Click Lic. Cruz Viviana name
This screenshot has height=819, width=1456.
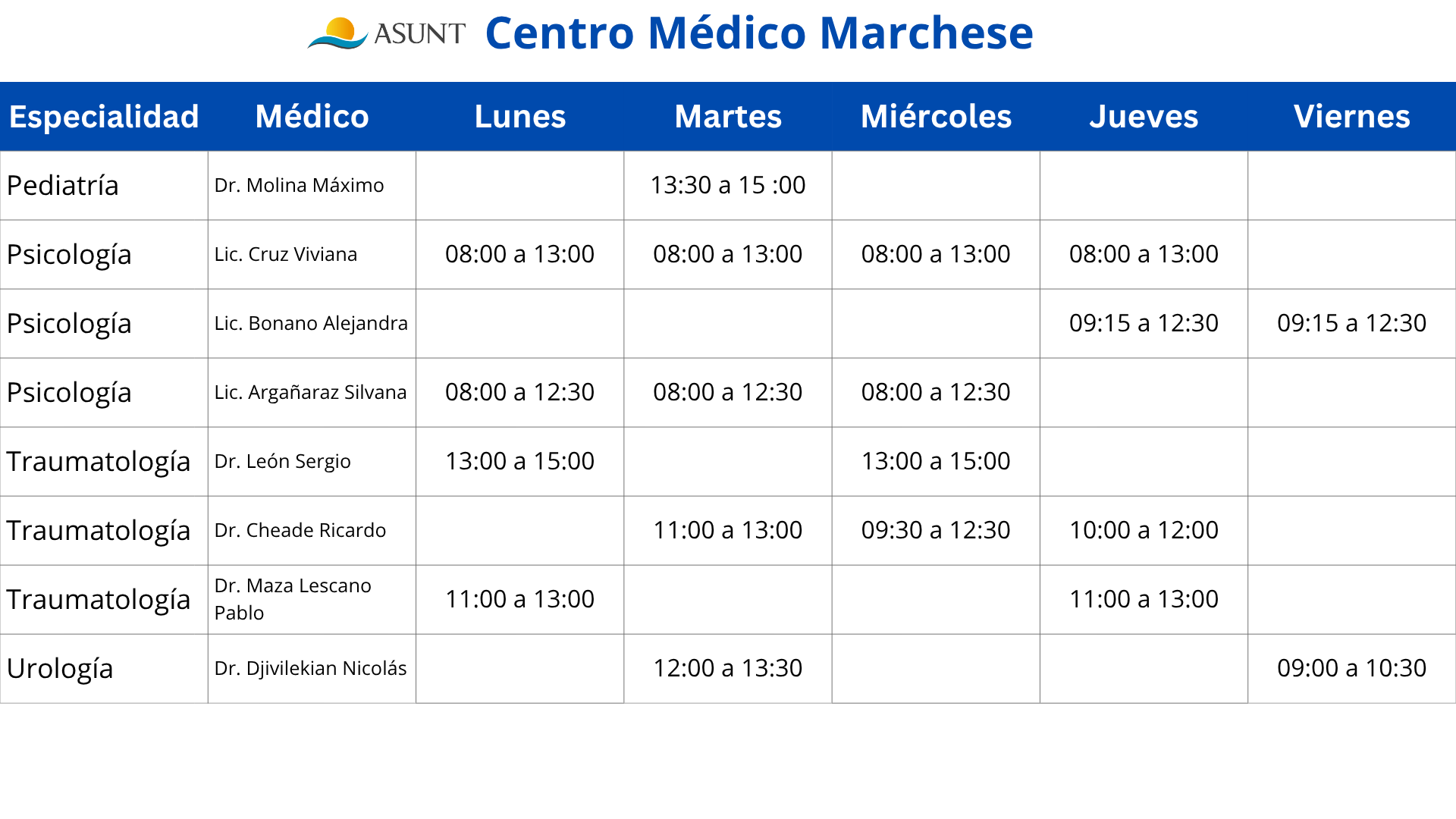[286, 255]
